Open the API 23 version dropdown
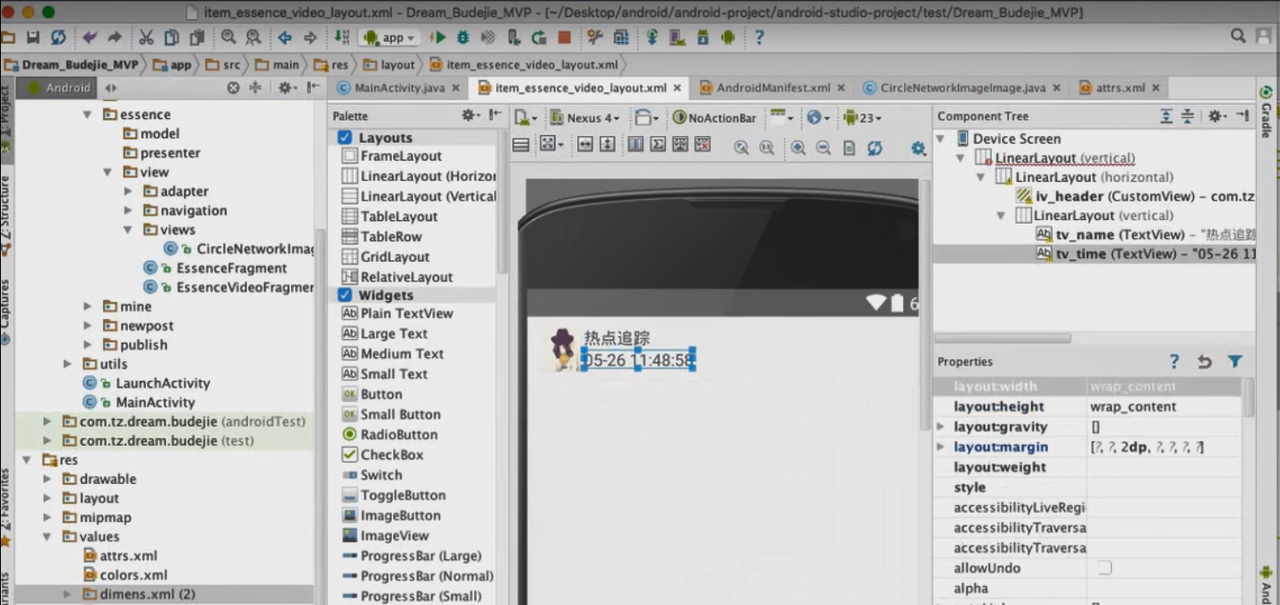The height and width of the screenshot is (605, 1280). click(x=866, y=118)
